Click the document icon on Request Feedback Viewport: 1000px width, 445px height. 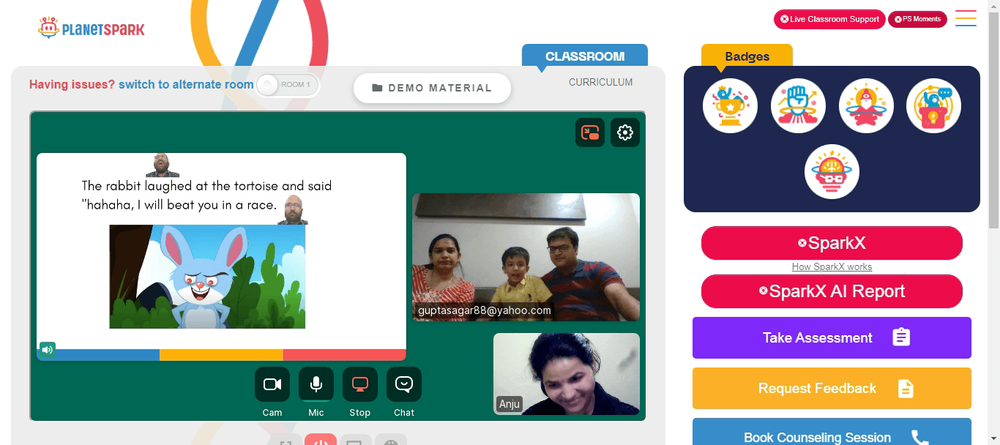click(906, 388)
